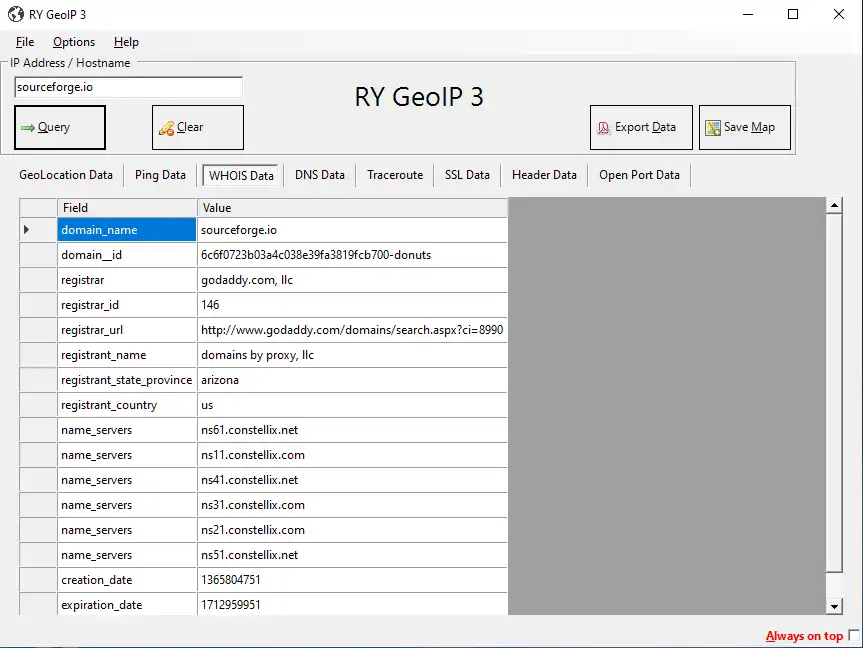
Task: Click the value 1712959951
Action: tap(352, 605)
